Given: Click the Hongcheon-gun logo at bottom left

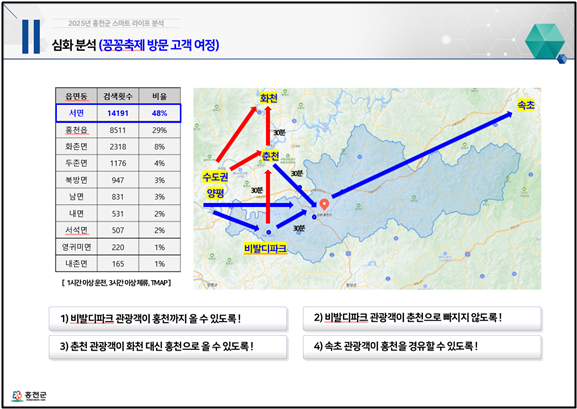Looking at the screenshot, I should pyautogui.click(x=29, y=396).
